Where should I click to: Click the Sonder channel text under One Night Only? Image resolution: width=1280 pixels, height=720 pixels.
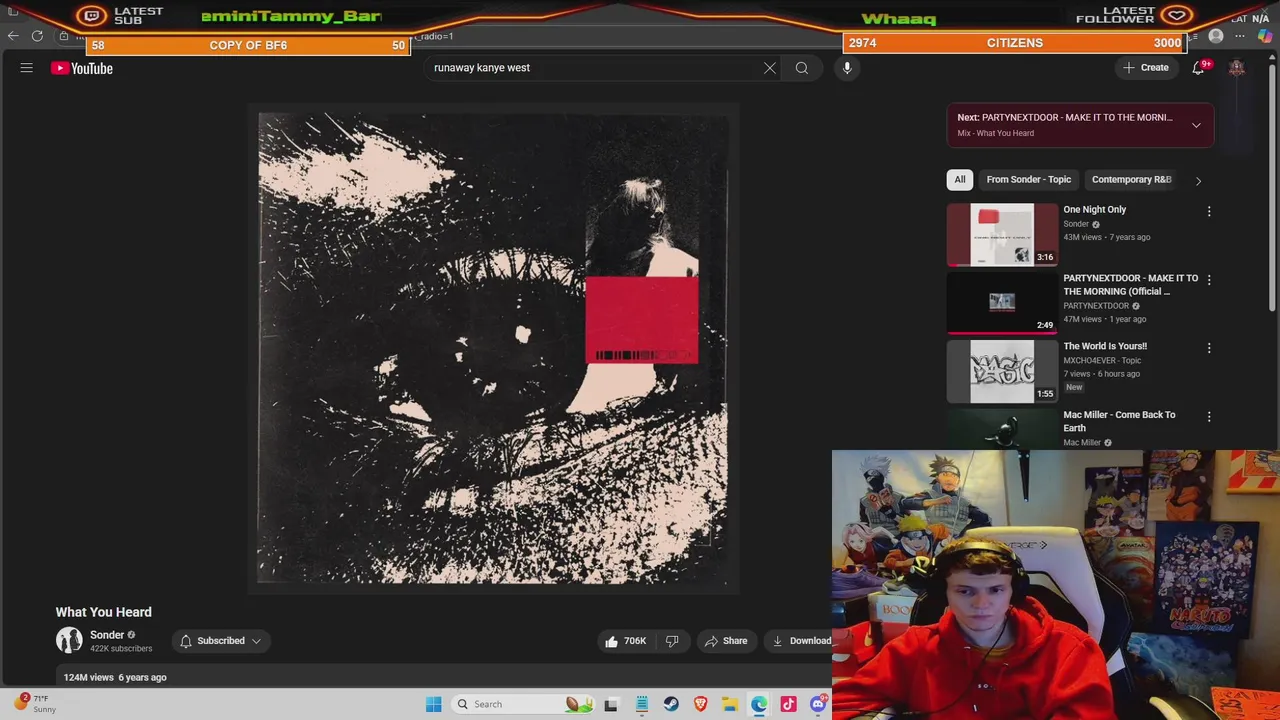click(x=1076, y=224)
